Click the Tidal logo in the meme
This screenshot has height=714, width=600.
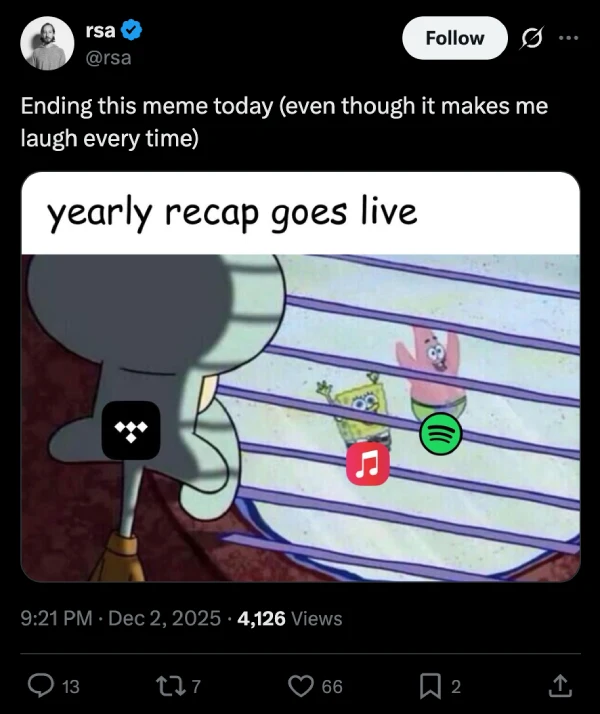tap(131, 430)
